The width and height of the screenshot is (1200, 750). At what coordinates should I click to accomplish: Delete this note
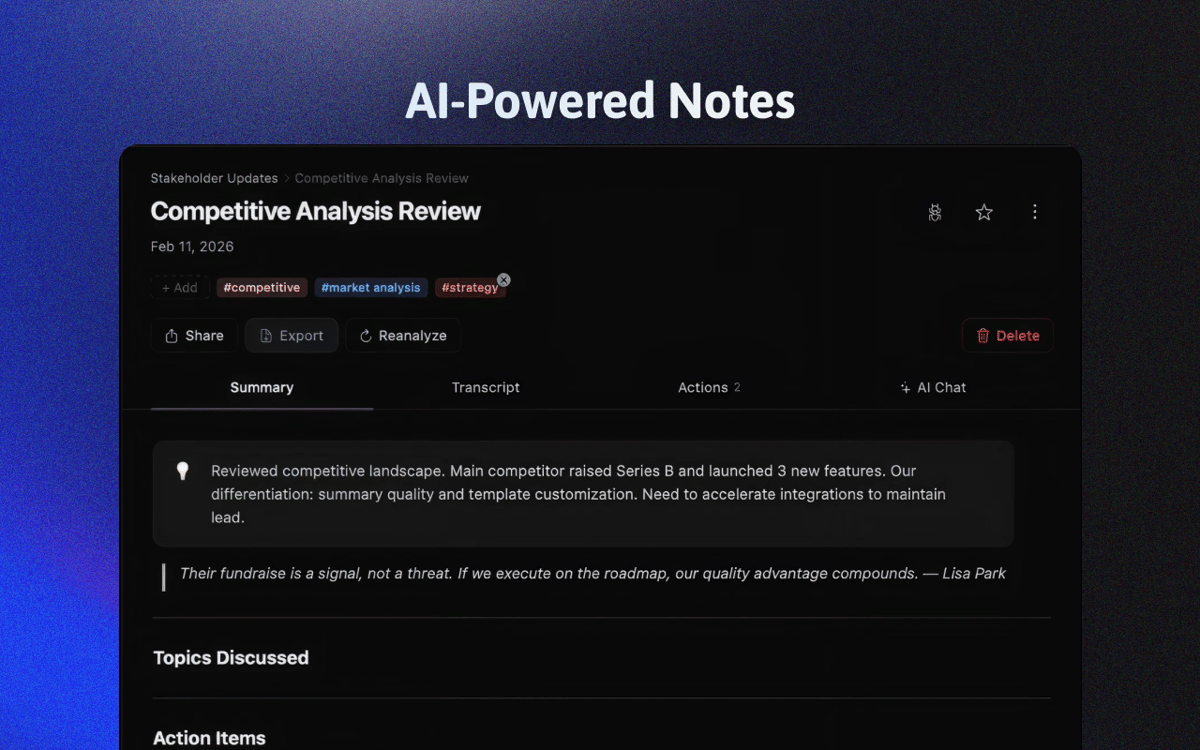(x=1007, y=336)
